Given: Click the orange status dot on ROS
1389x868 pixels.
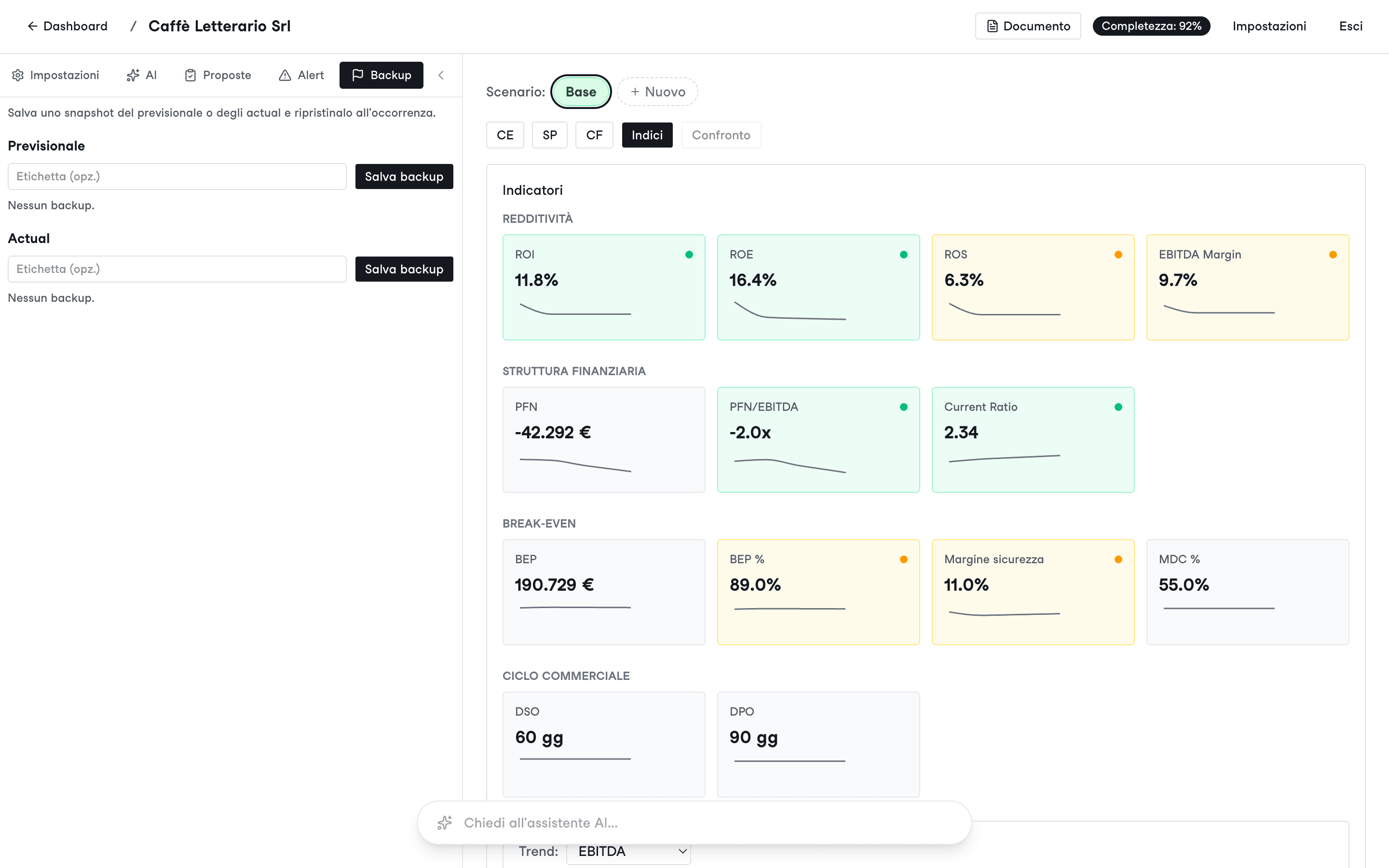Looking at the screenshot, I should 1118,254.
